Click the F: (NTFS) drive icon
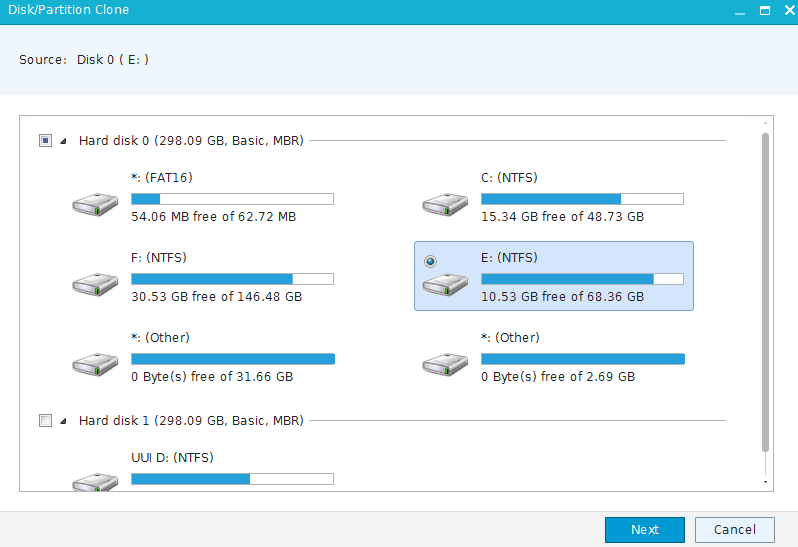This screenshot has height=547, width=798. (95, 284)
